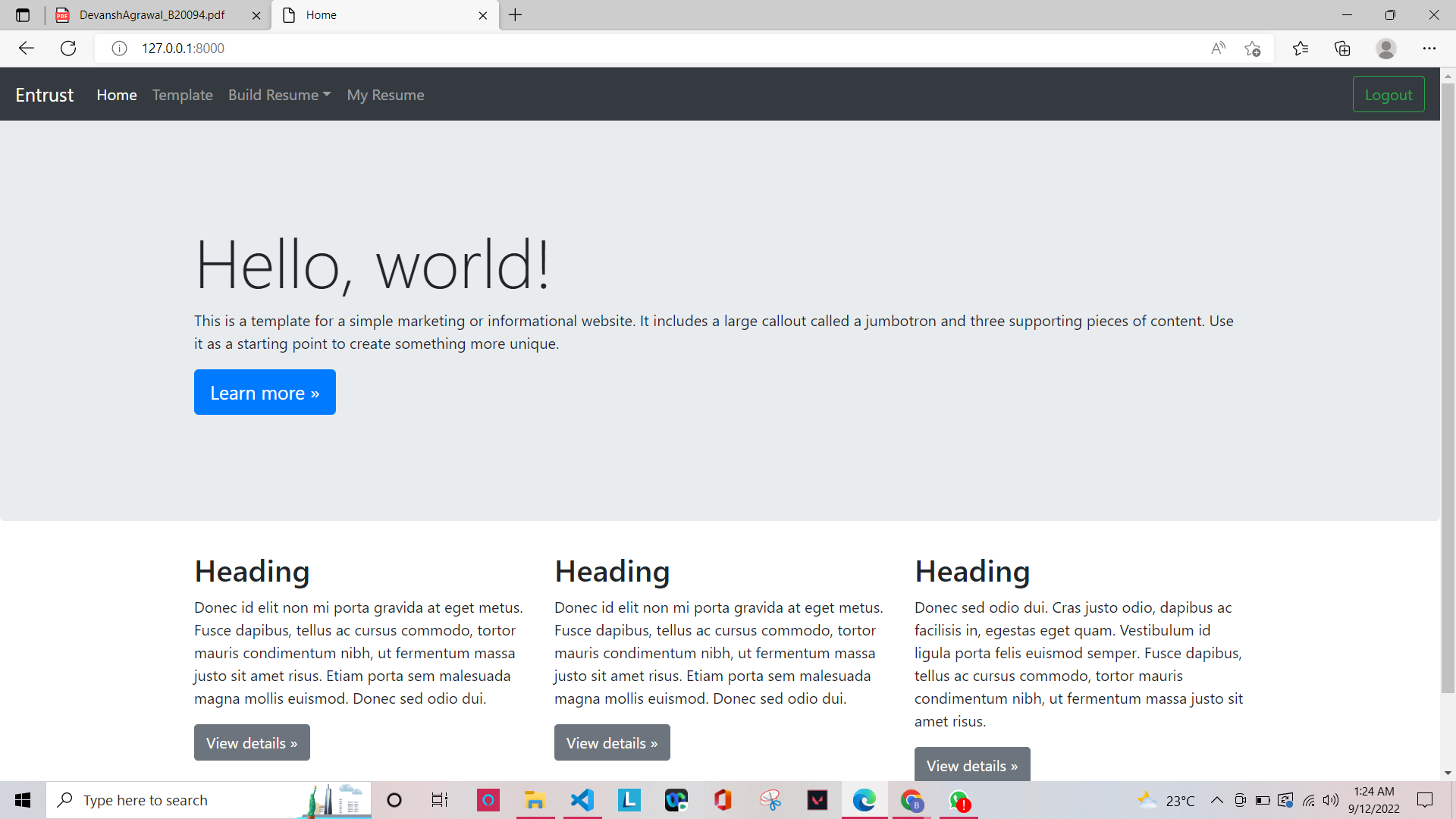Show hidden system tray icons chevron
Image resolution: width=1456 pixels, height=819 pixels.
[1216, 800]
